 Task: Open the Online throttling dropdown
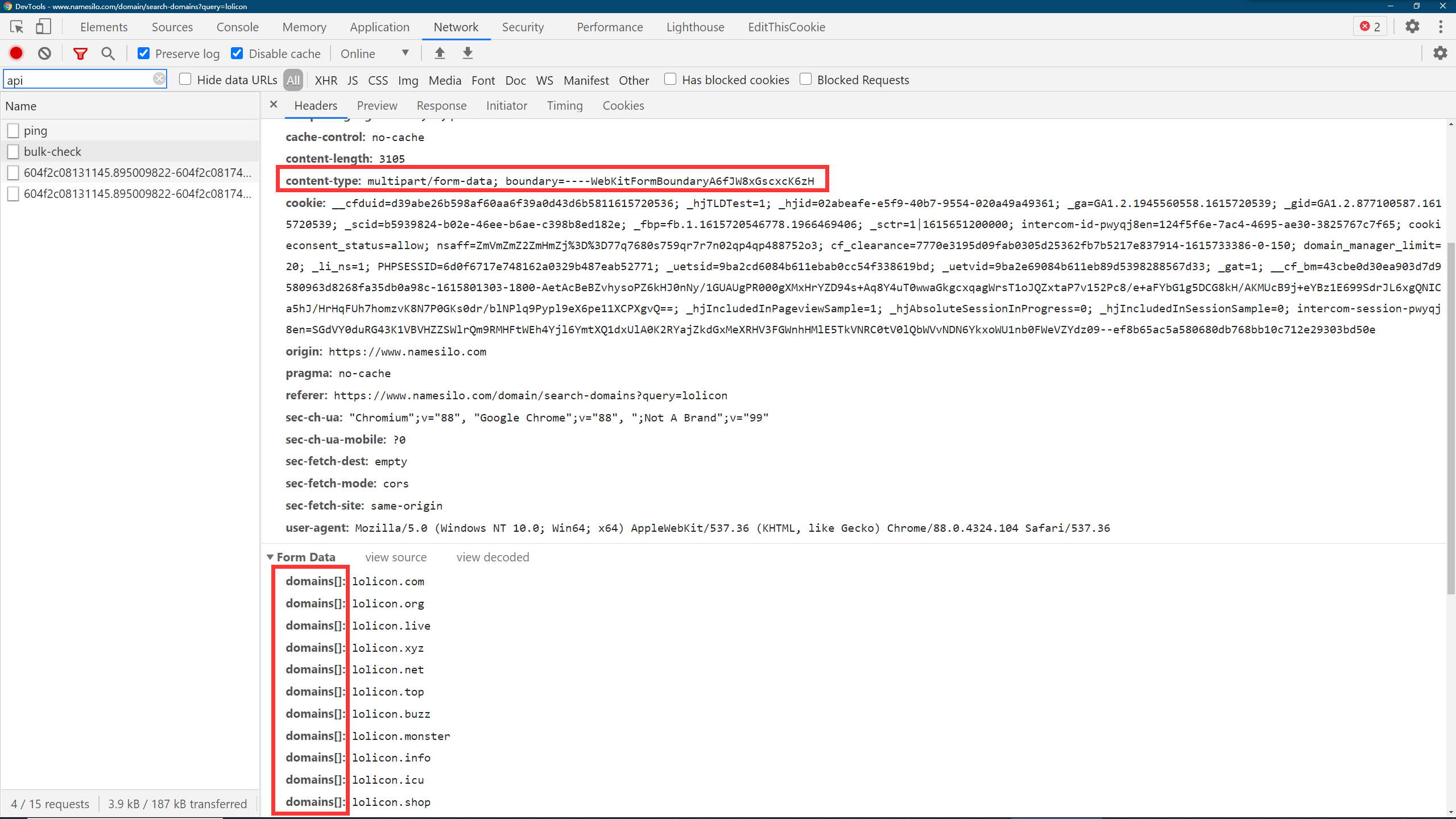[374, 53]
